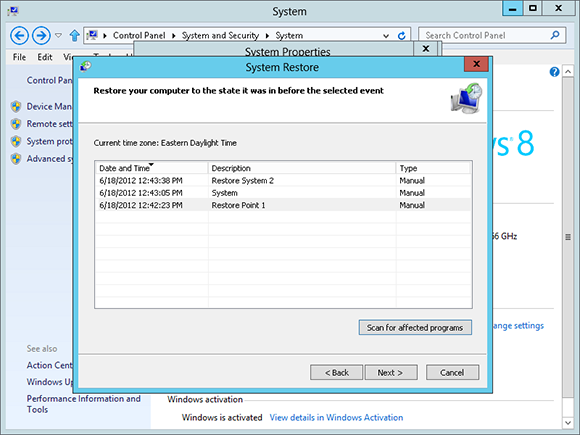Click Scan for affected programs button
This screenshot has width=580, height=435.
[415, 327]
